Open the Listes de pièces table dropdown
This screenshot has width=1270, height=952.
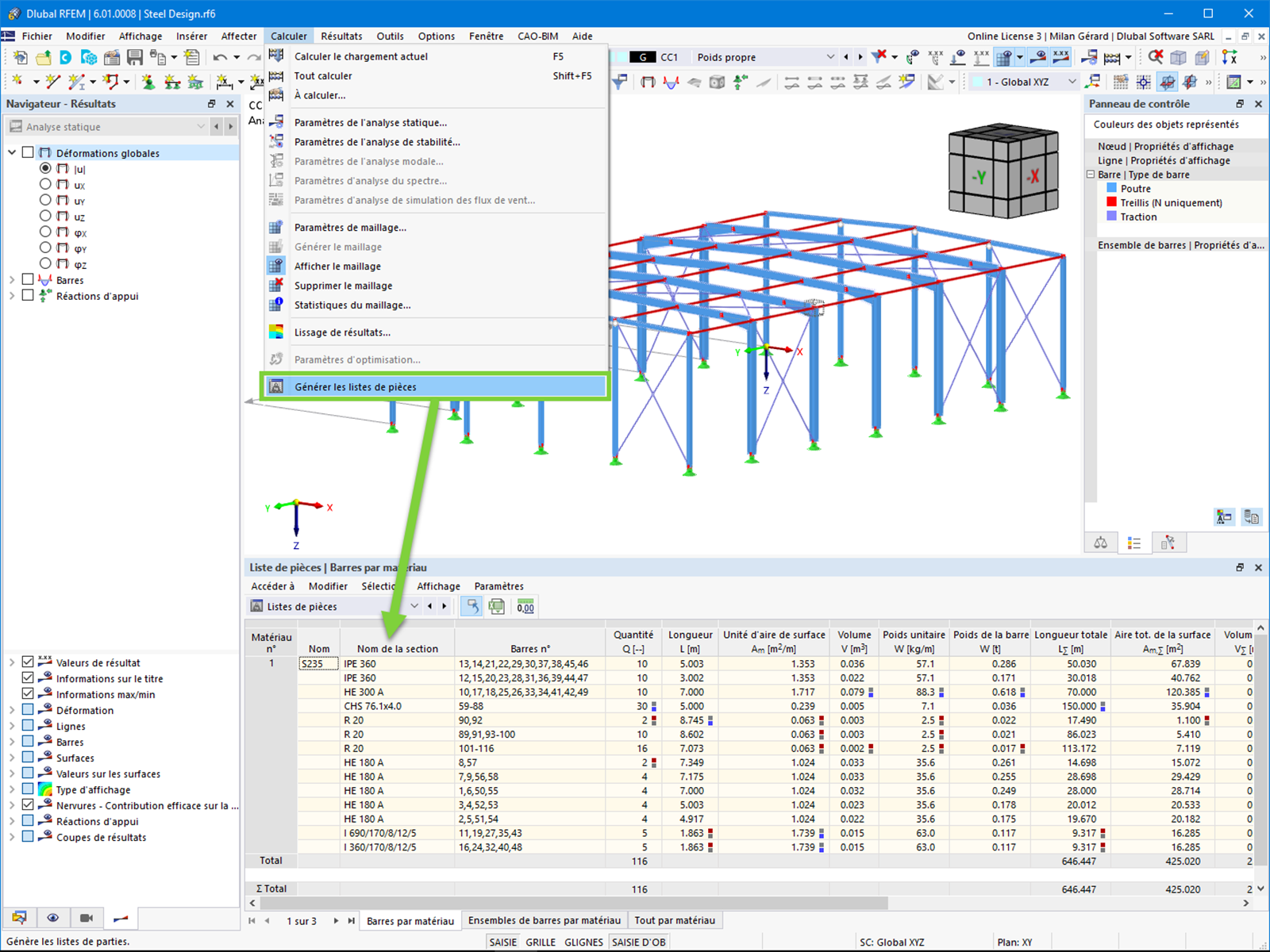pos(334,607)
